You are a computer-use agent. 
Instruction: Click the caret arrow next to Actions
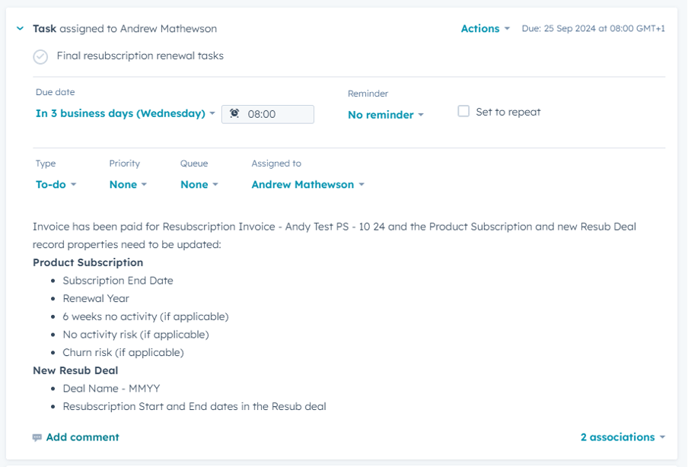(507, 29)
